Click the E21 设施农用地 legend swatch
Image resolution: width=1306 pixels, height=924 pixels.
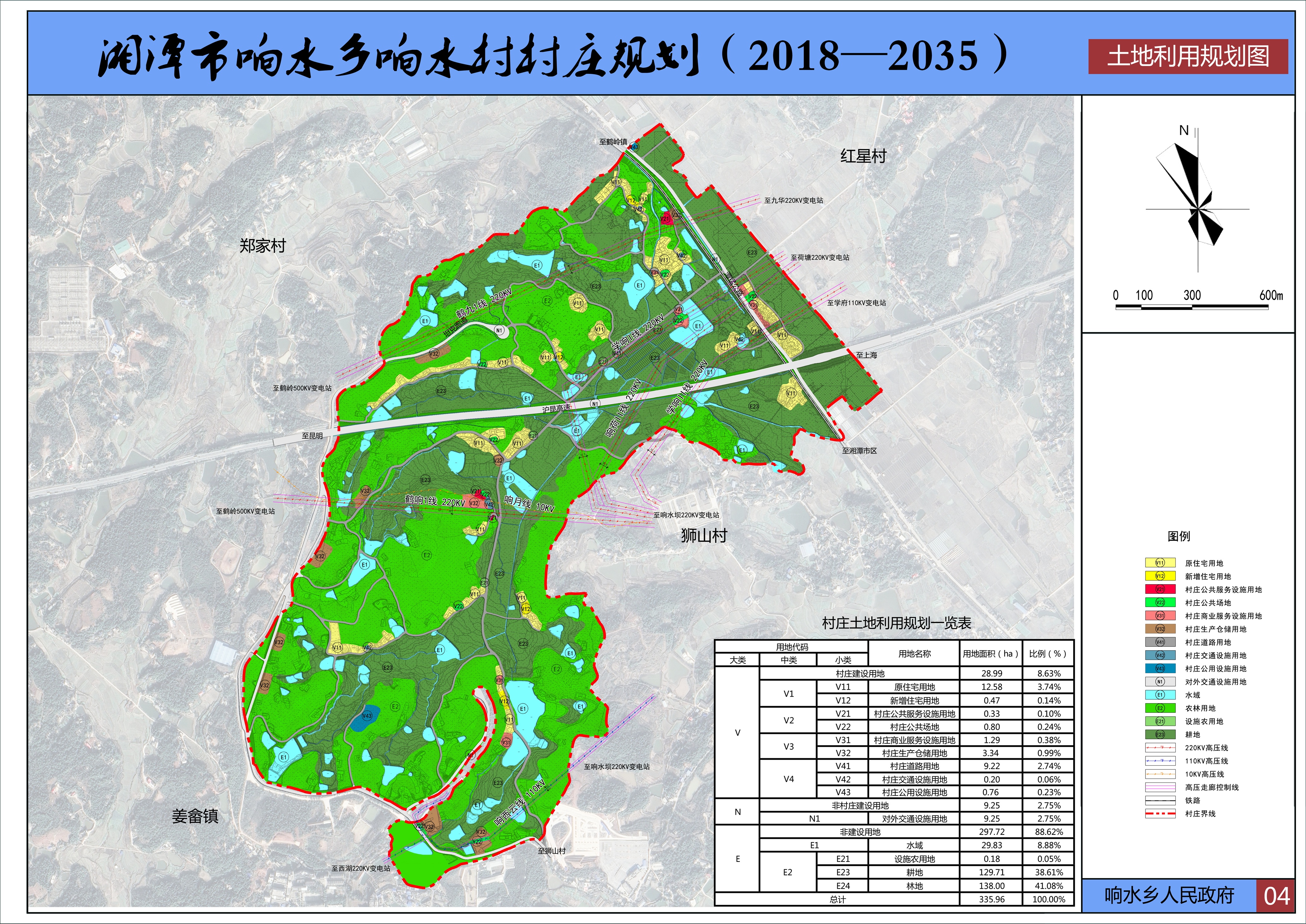pos(1160,722)
